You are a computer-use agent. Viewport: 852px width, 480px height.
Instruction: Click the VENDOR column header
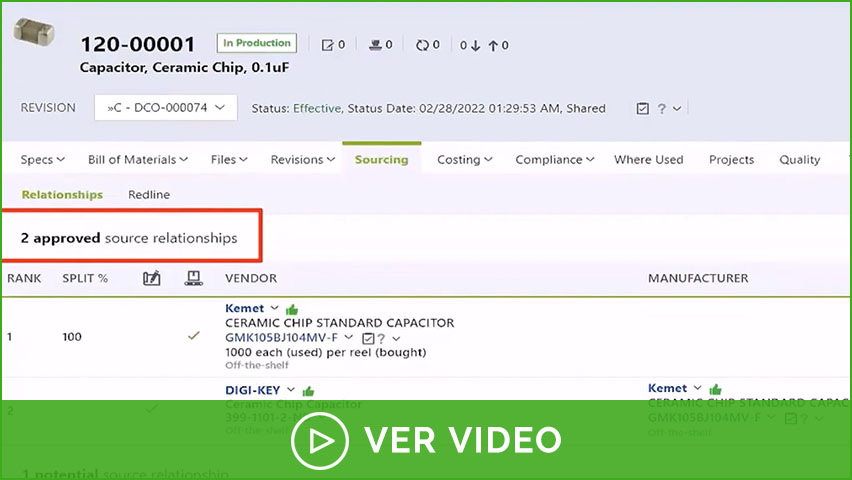pos(251,278)
